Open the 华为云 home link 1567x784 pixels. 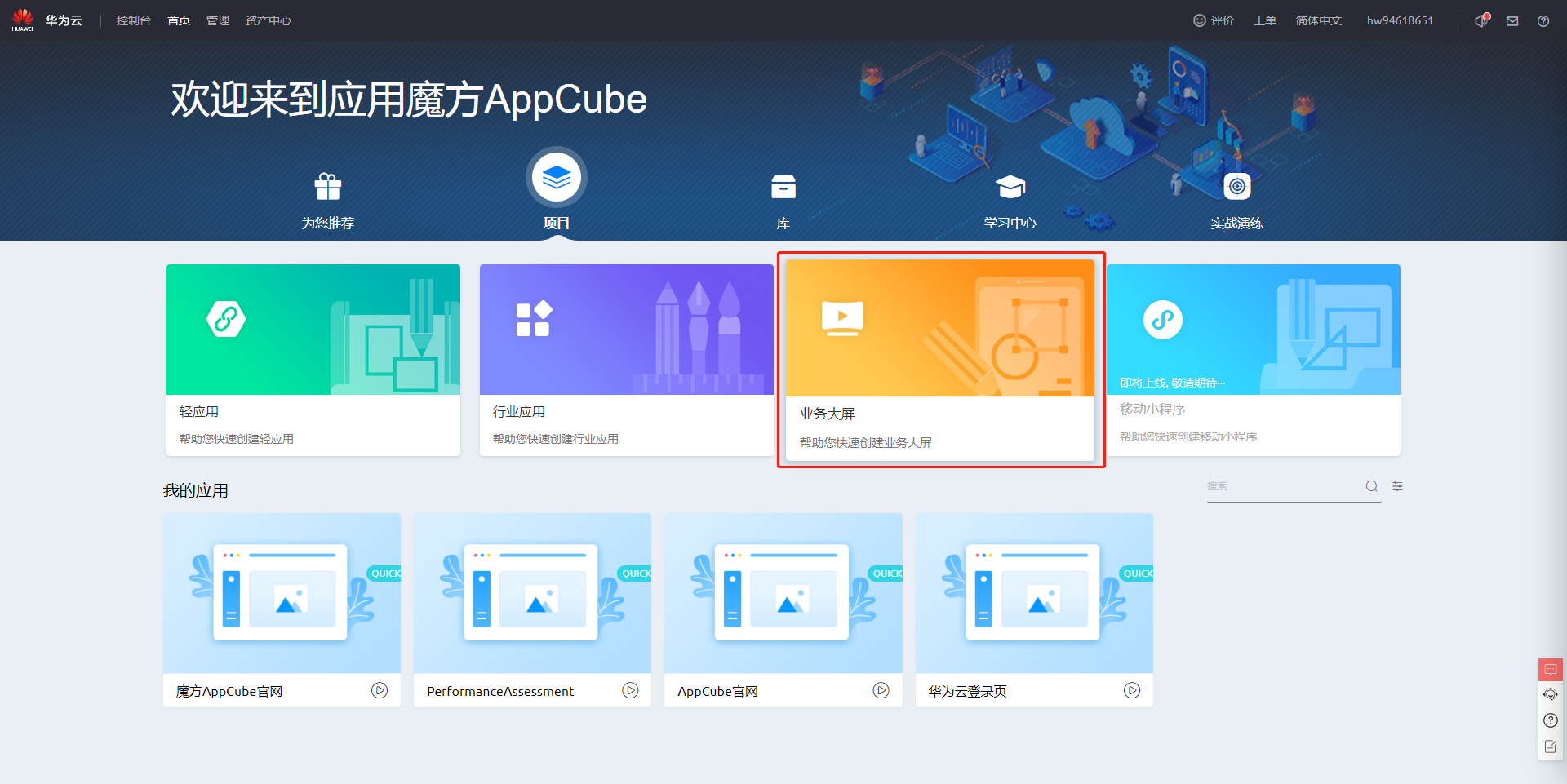tap(64, 20)
